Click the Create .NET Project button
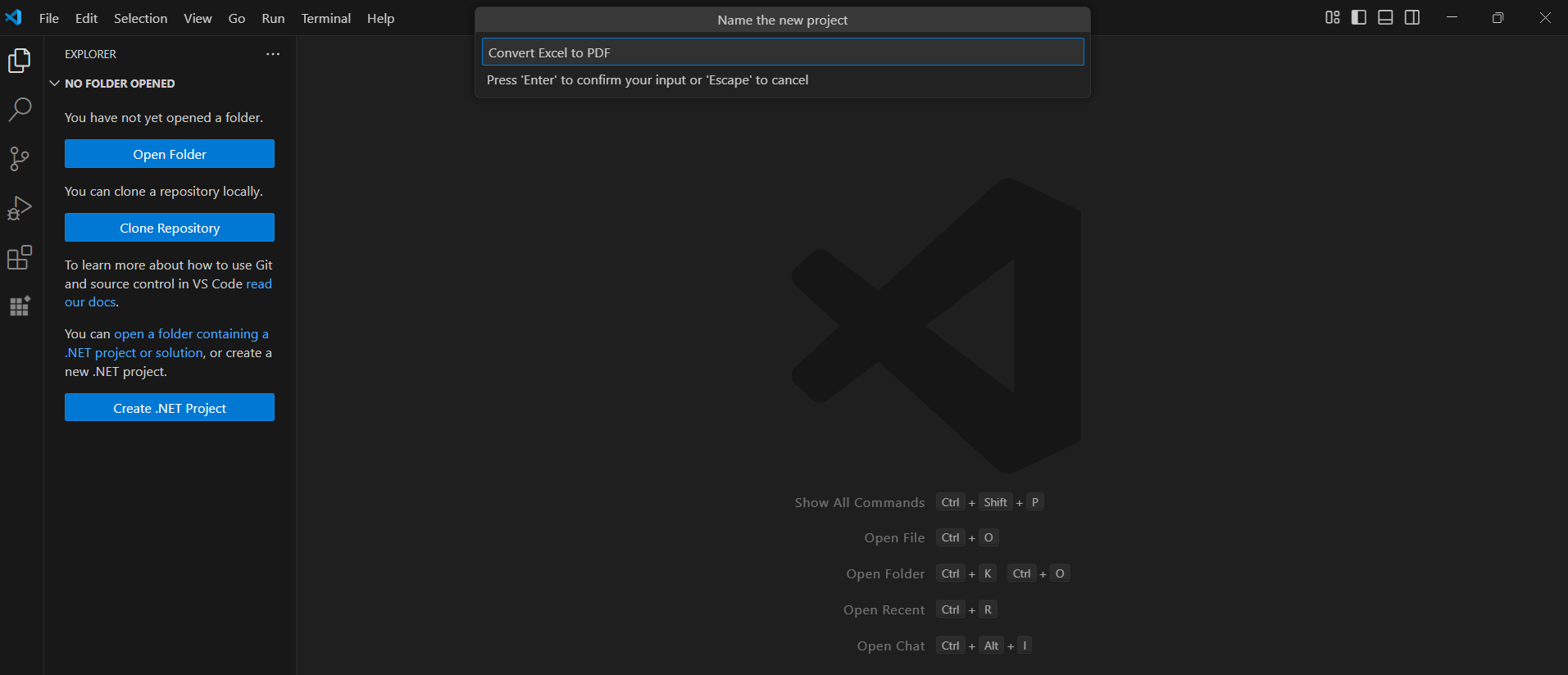The image size is (1568, 675). (x=170, y=408)
